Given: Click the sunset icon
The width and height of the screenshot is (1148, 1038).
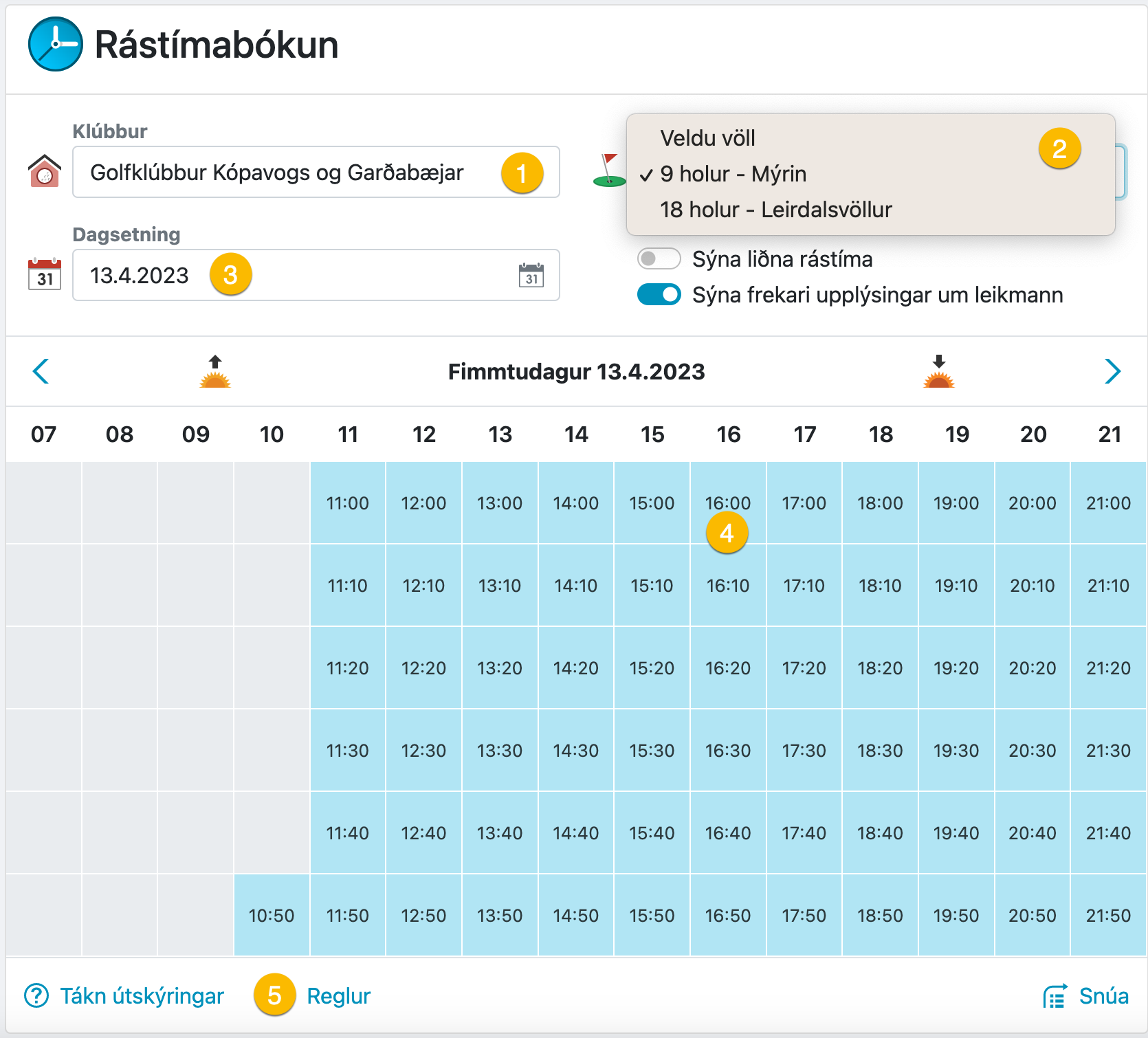Looking at the screenshot, I should tap(939, 371).
